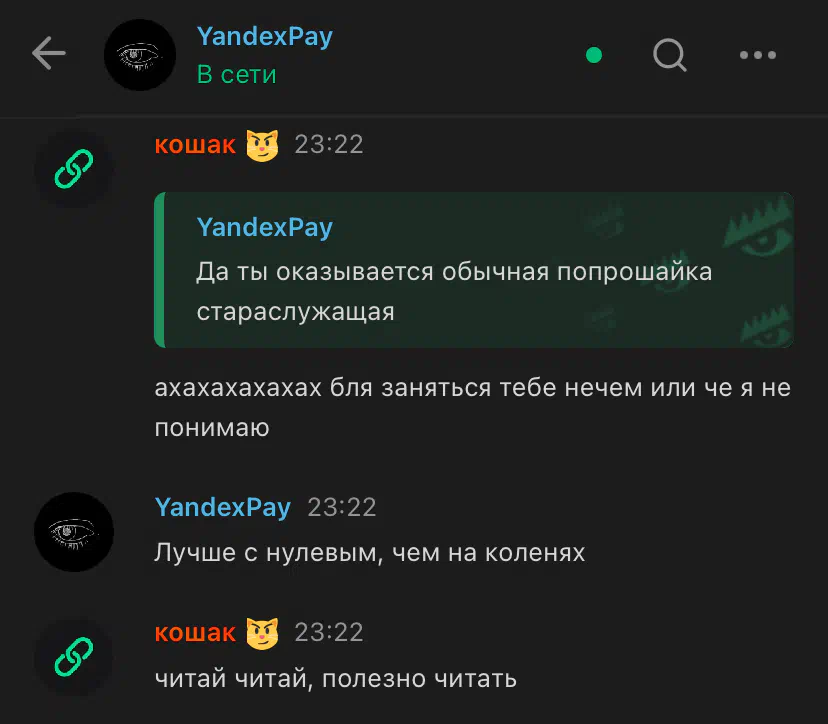Image resolution: width=828 pixels, height=724 pixels.
Task: Open the first кошак sender name
Action: point(195,145)
